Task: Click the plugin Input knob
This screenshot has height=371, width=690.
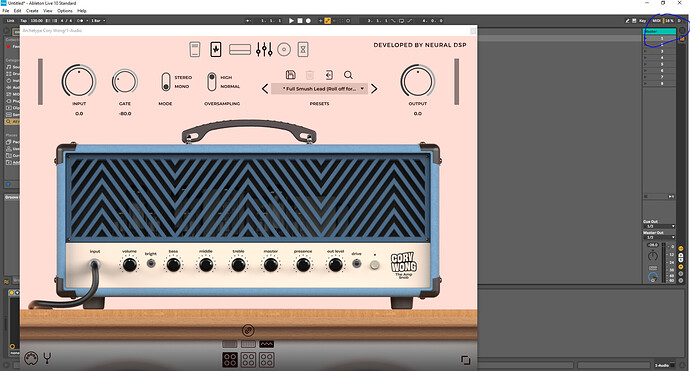Action: pyautogui.click(x=79, y=81)
